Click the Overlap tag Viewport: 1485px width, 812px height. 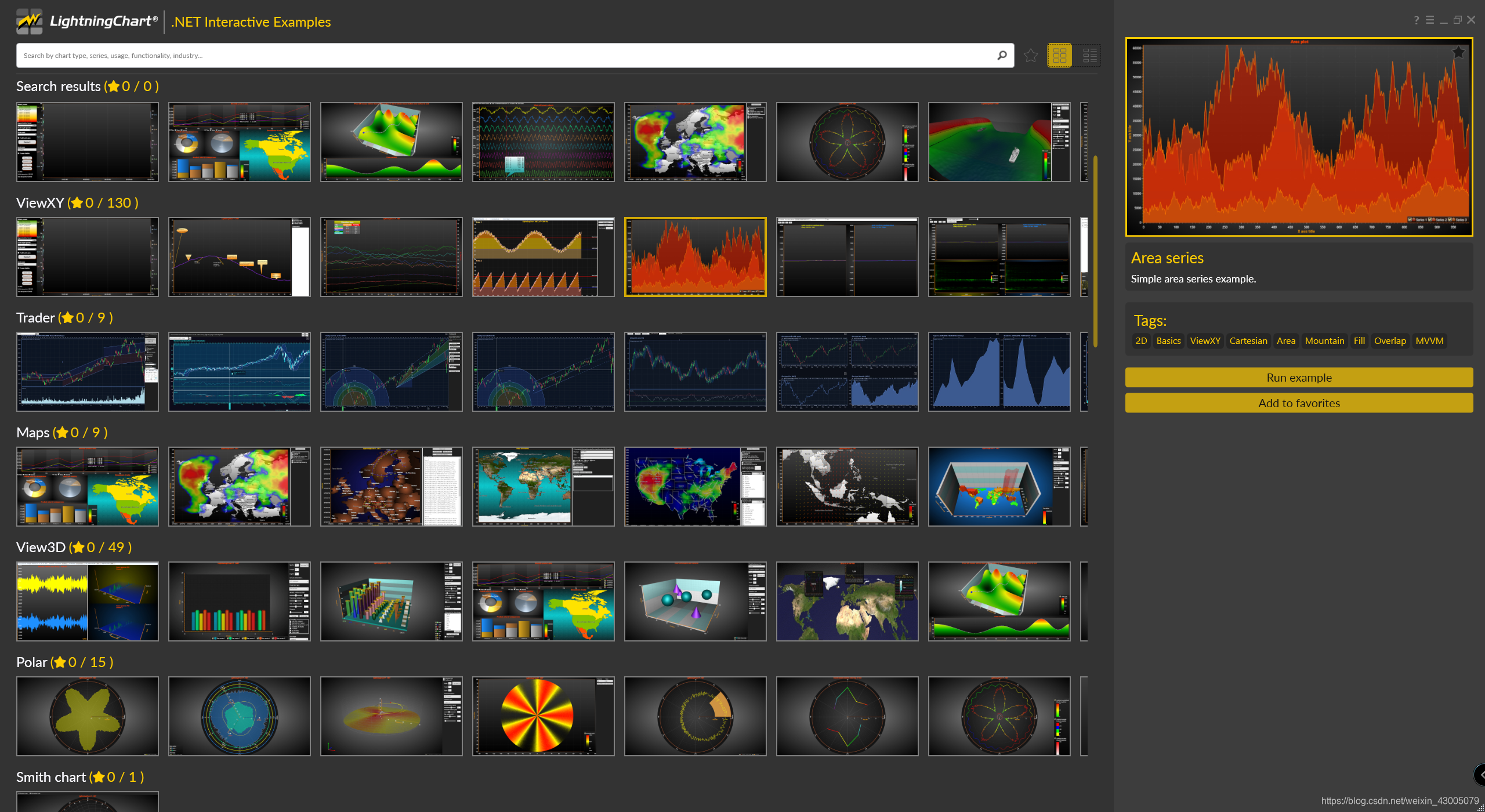pyautogui.click(x=1390, y=341)
